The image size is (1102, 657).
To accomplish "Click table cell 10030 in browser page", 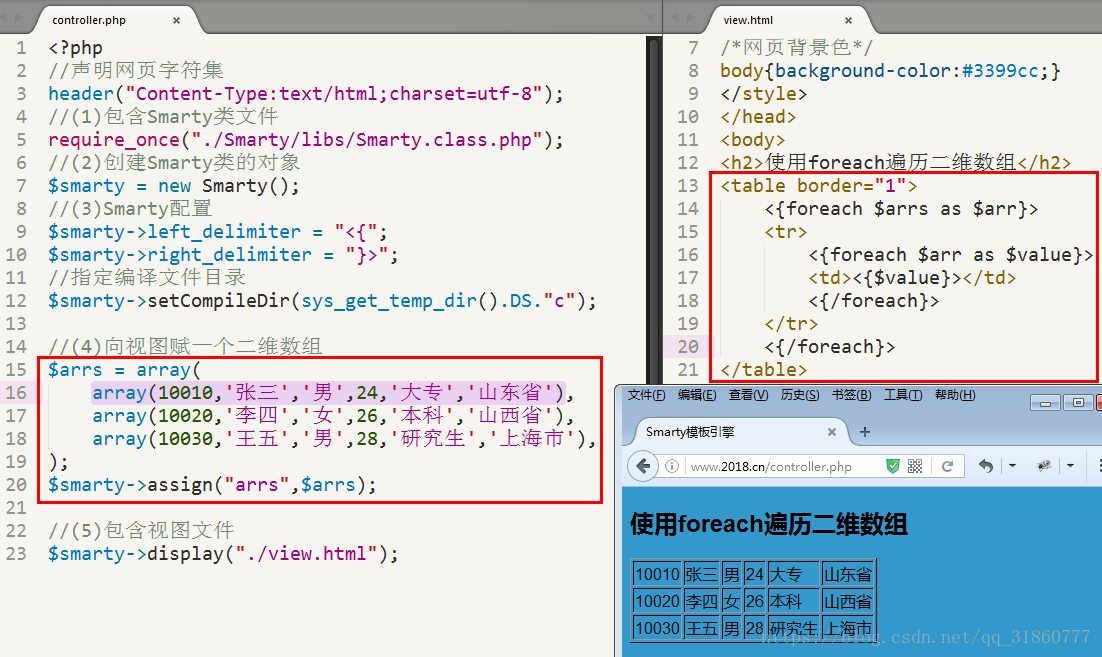I will [x=658, y=627].
